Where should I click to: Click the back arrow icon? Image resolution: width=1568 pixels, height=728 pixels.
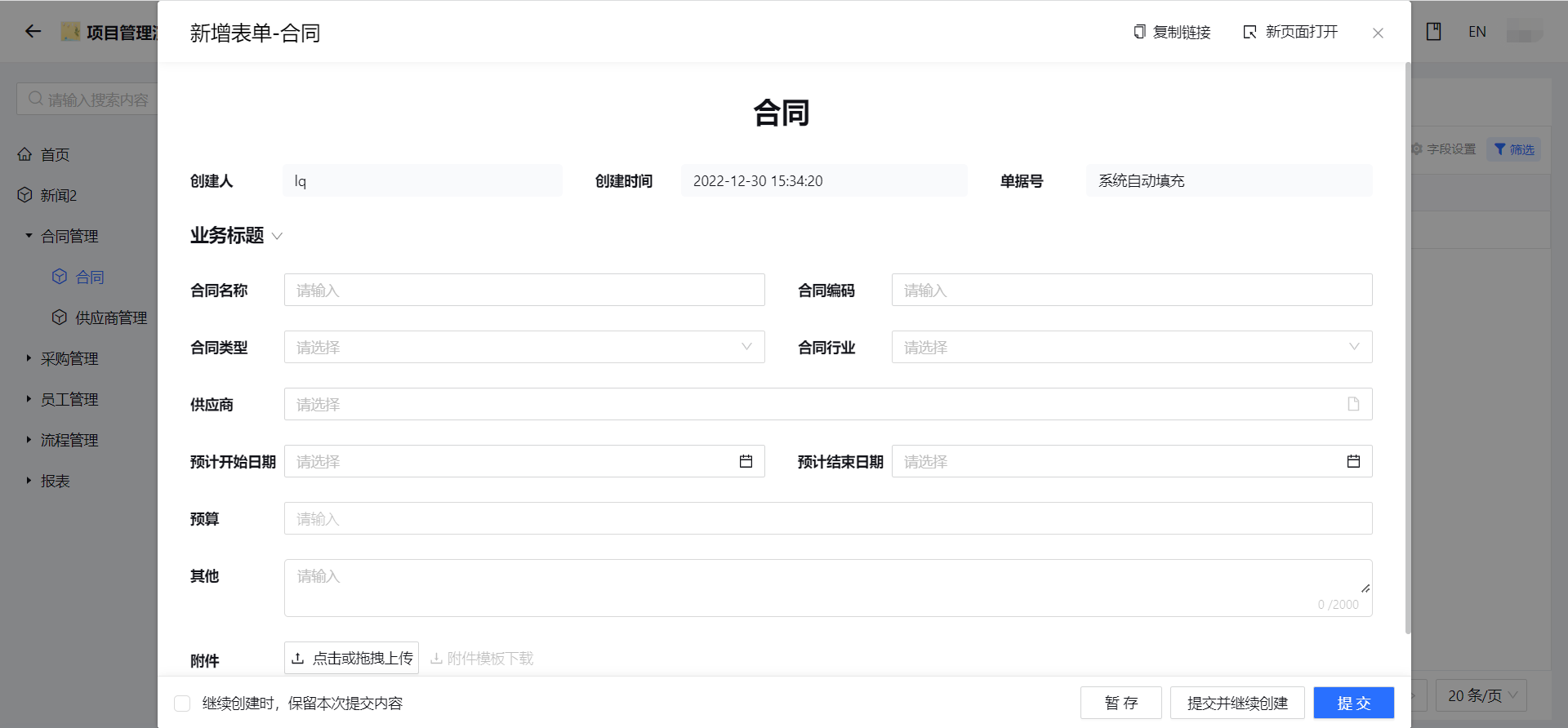tap(33, 32)
